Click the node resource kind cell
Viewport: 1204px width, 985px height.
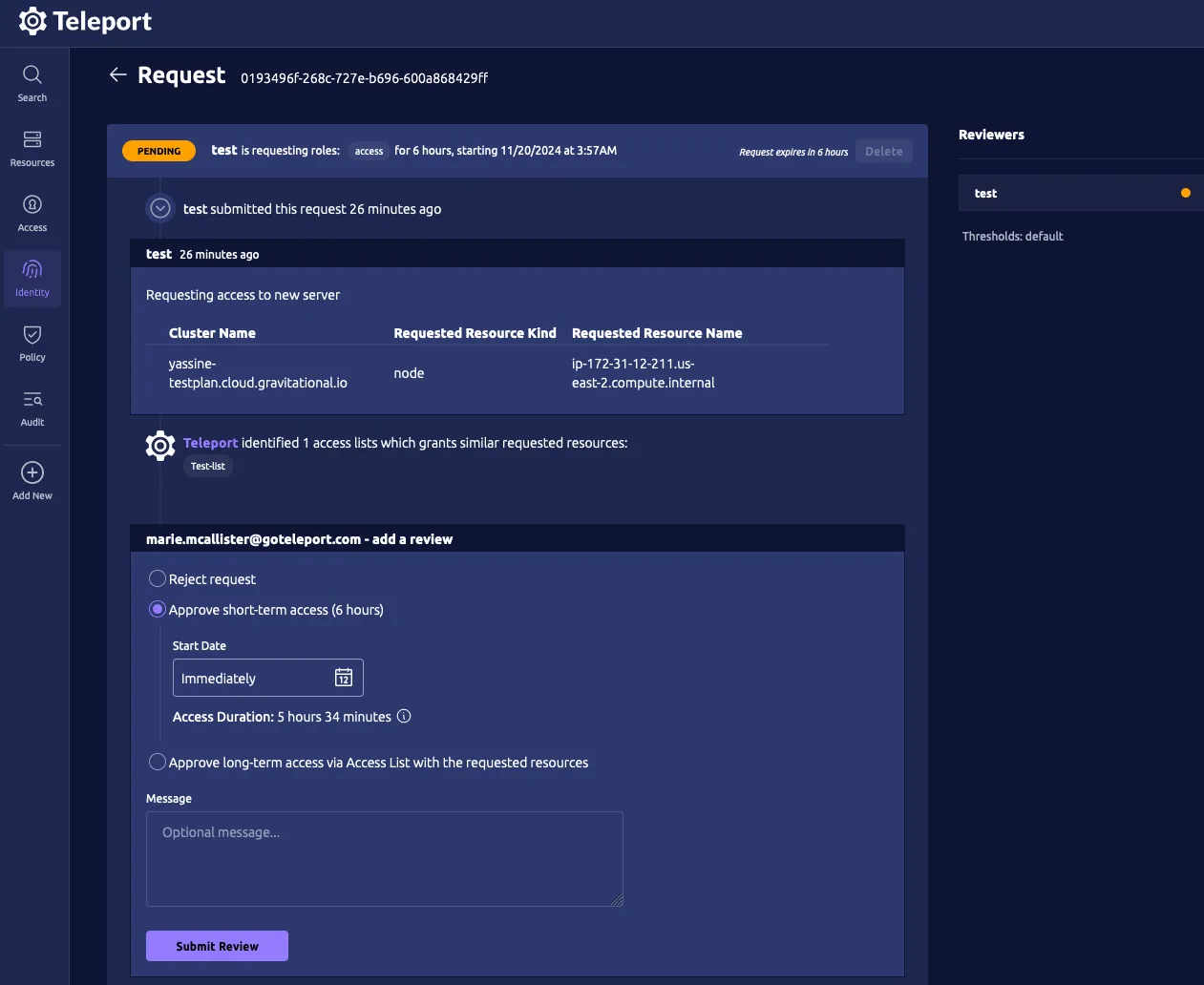click(409, 373)
